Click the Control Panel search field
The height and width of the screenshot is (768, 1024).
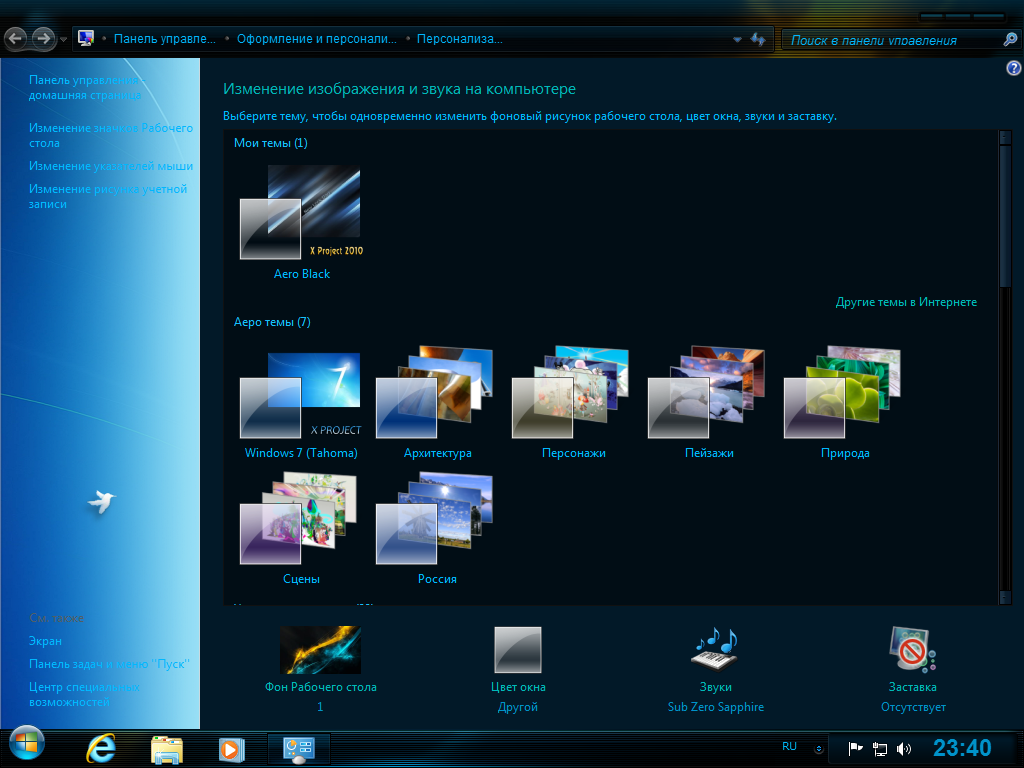pos(891,40)
